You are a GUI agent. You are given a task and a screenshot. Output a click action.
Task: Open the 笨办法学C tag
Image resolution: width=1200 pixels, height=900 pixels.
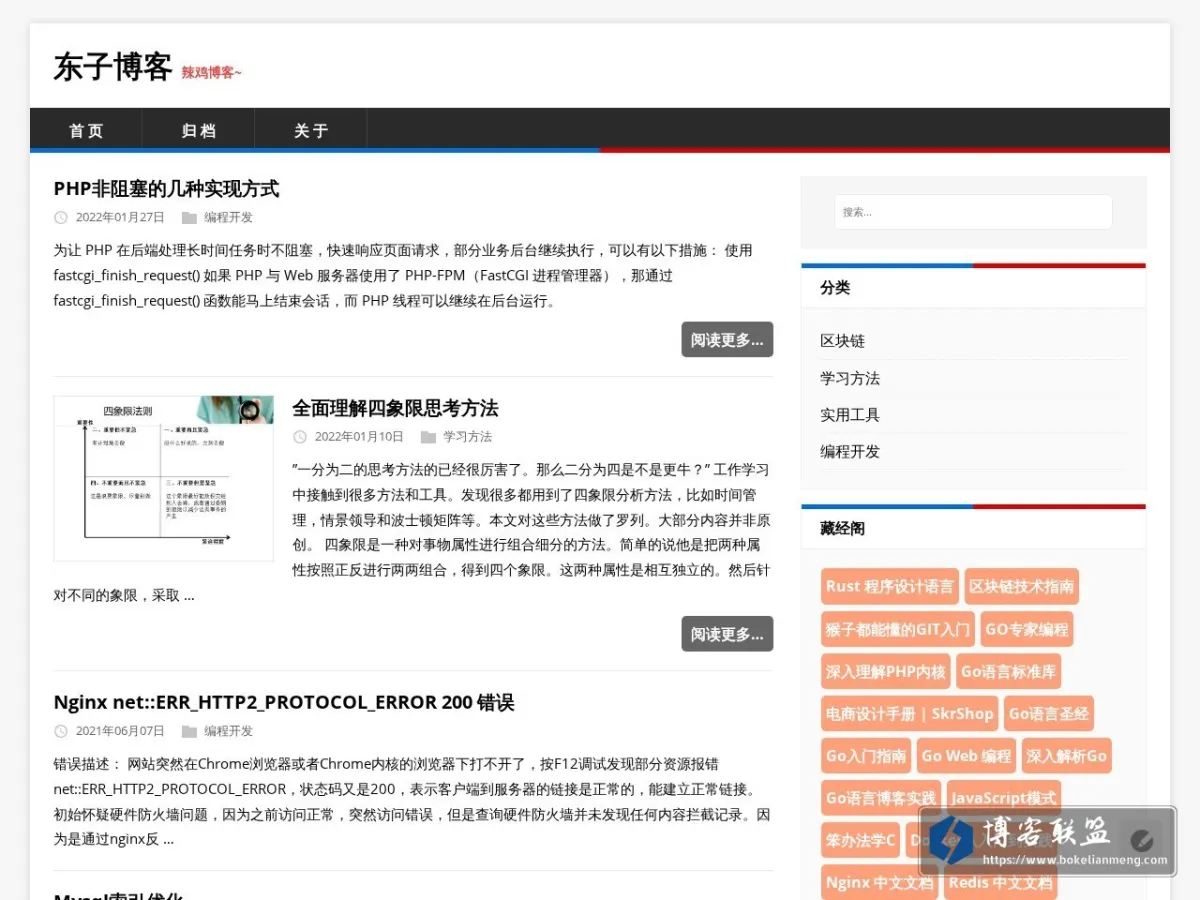click(x=860, y=840)
